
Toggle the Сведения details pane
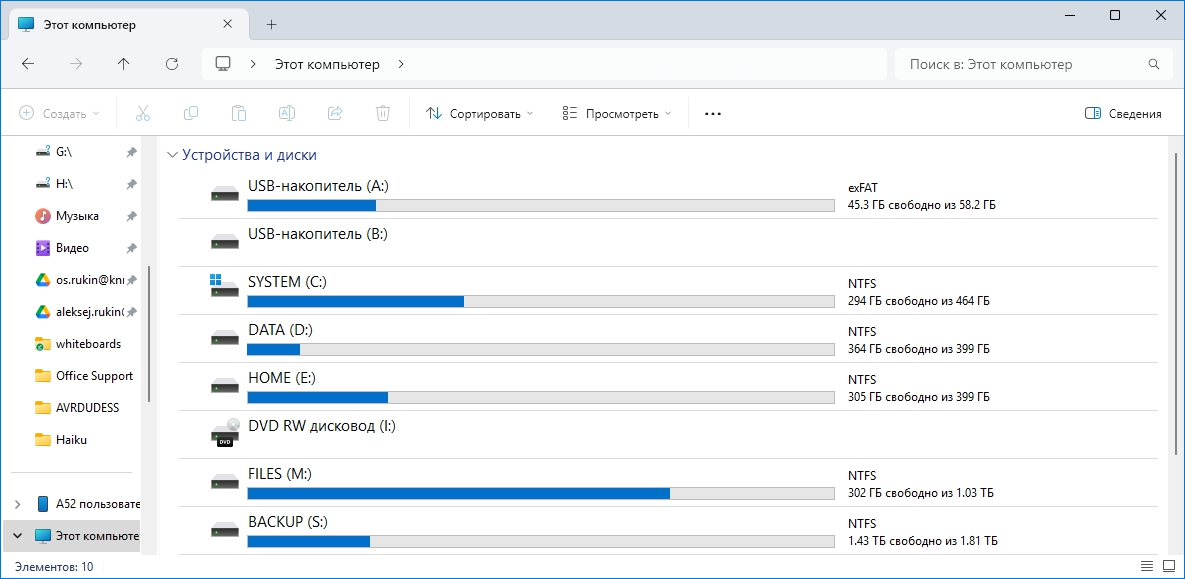pyautogui.click(x=1123, y=114)
